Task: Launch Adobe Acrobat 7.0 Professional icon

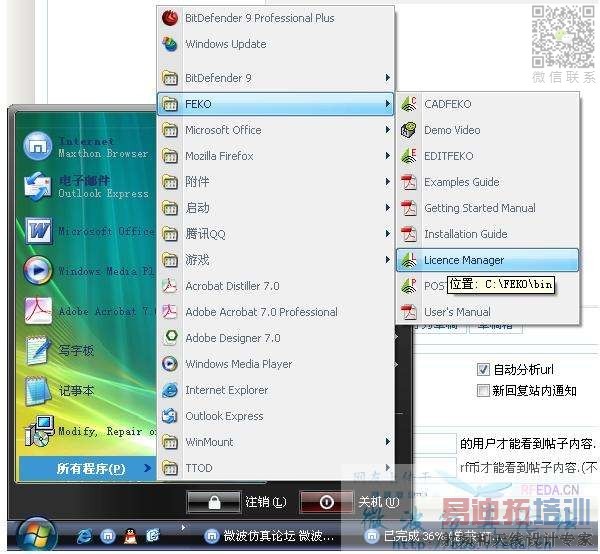Action: (x=170, y=312)
